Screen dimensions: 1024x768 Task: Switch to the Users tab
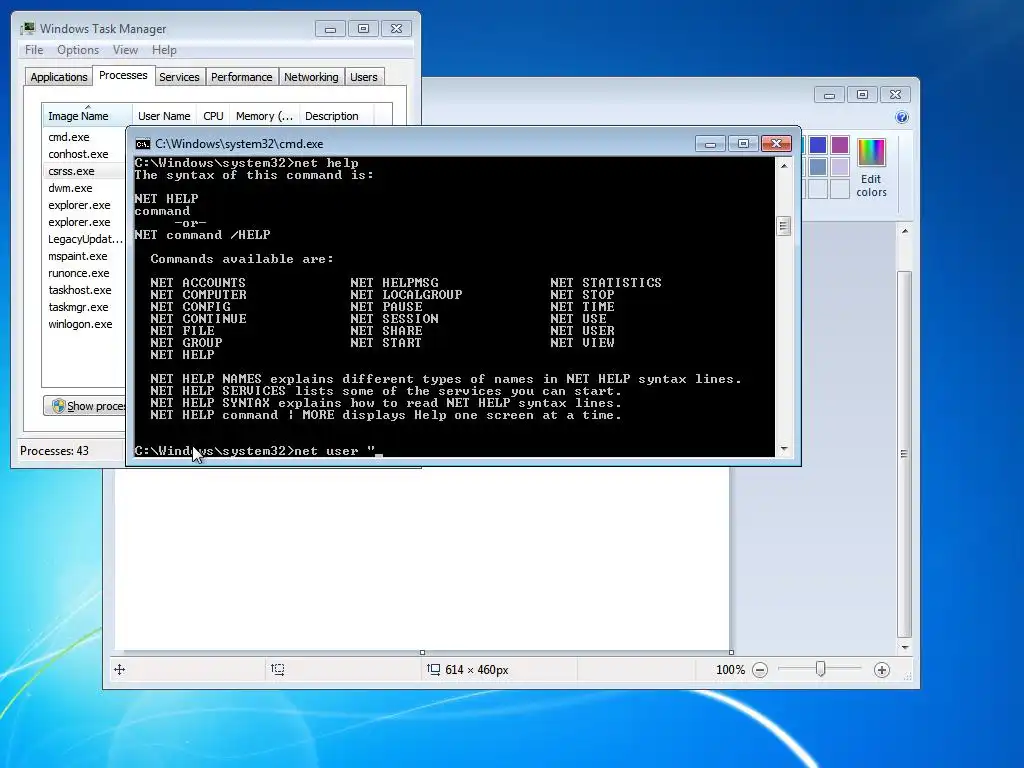[363, 77]
